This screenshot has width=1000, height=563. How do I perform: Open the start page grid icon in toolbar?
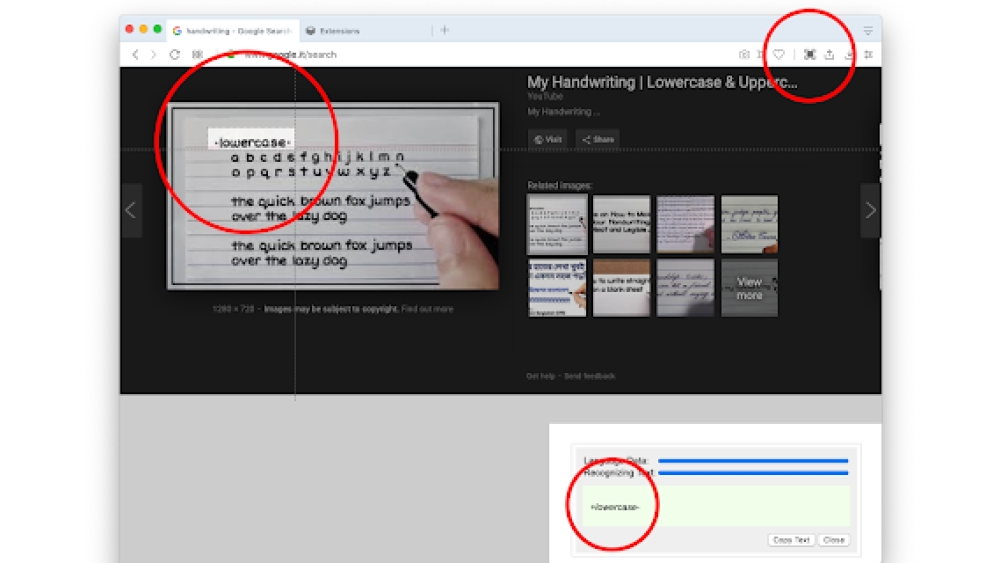[x=198, y=55]
